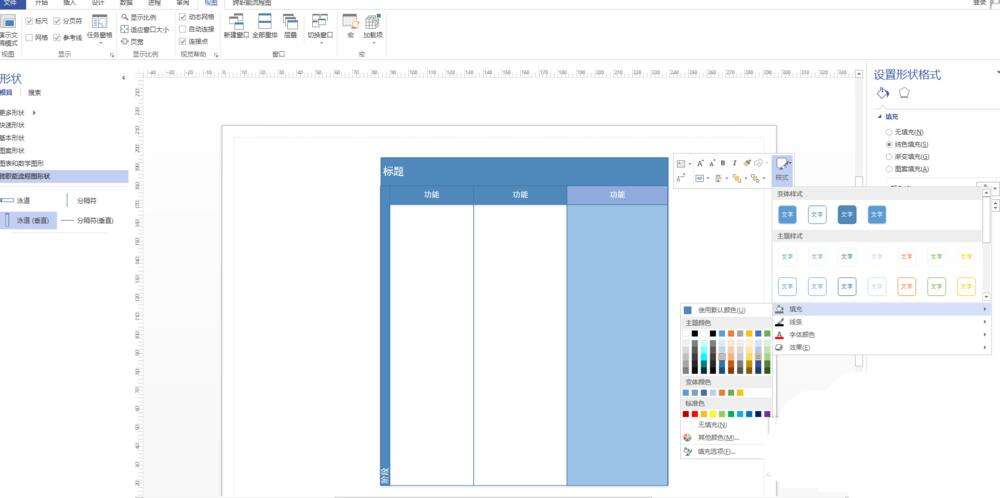1000x498 pixels.
Task: Click the Zoom (显示比例) magnifier icon
Action: pyautogui.click(x=125, y=18)
